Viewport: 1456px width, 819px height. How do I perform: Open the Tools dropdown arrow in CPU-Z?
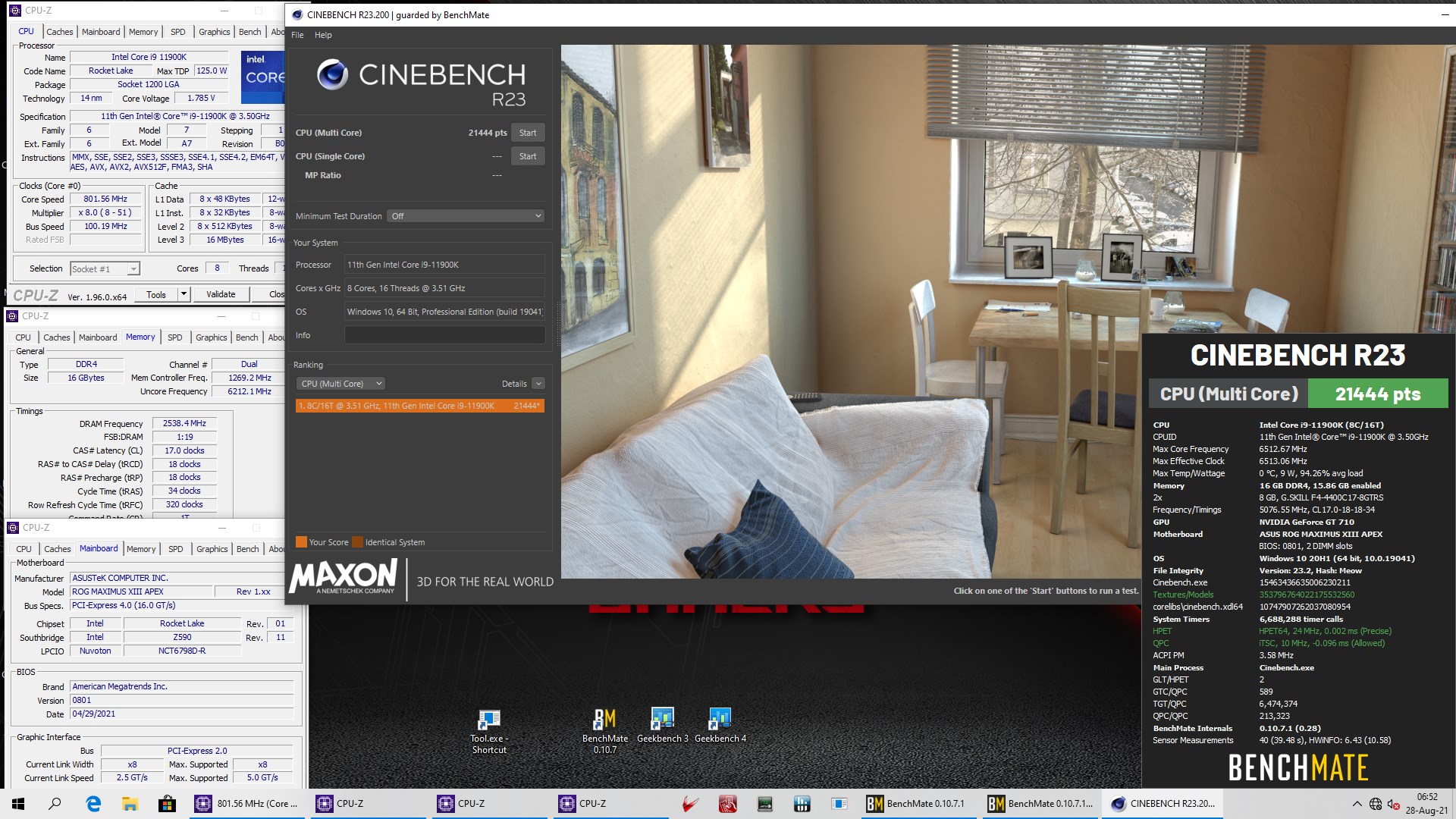coord(183,295)
